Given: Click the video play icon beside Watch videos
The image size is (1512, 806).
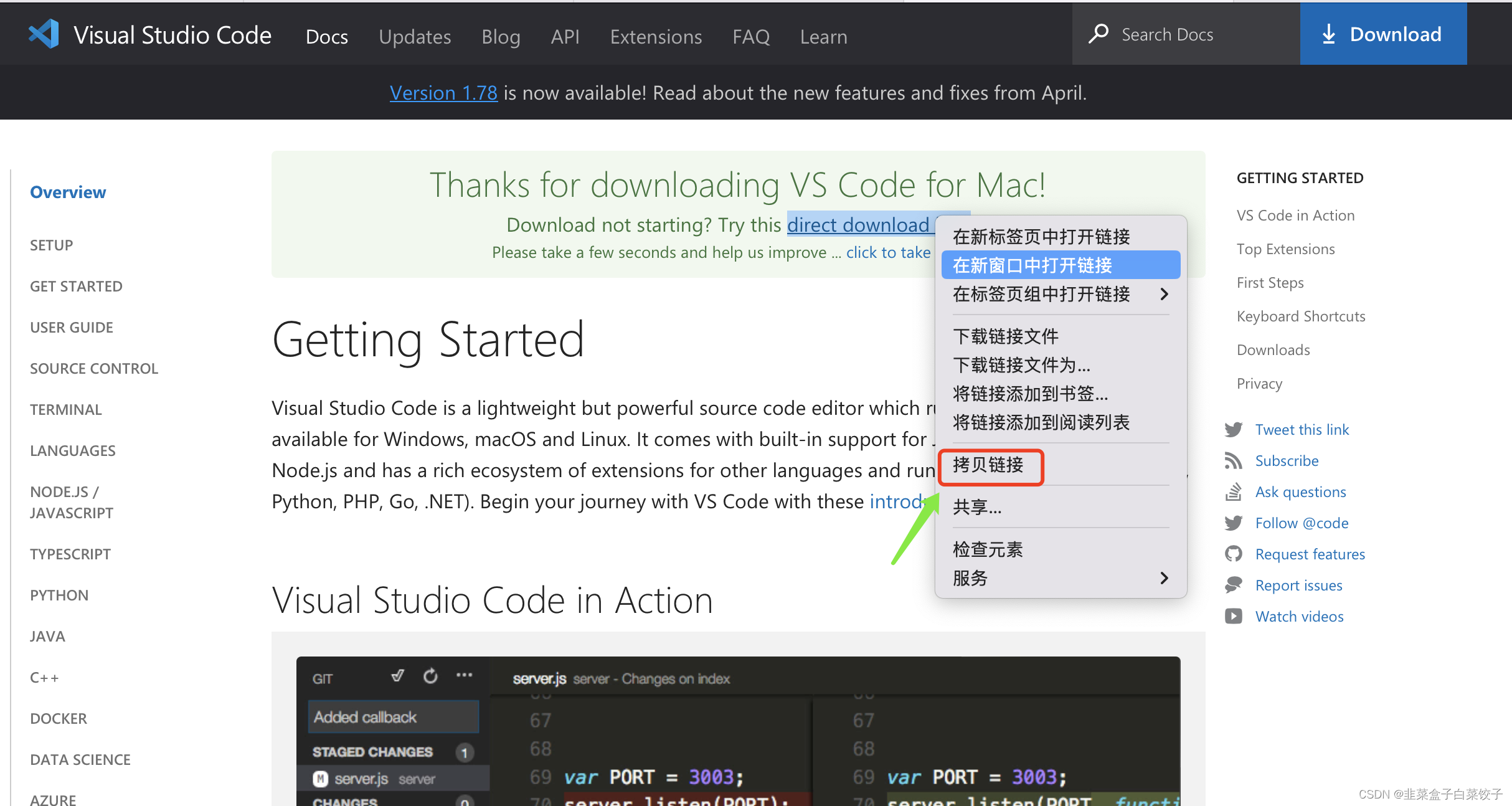Looking at the screenshot, I should pyautogui.click(x=1234, y=616).
